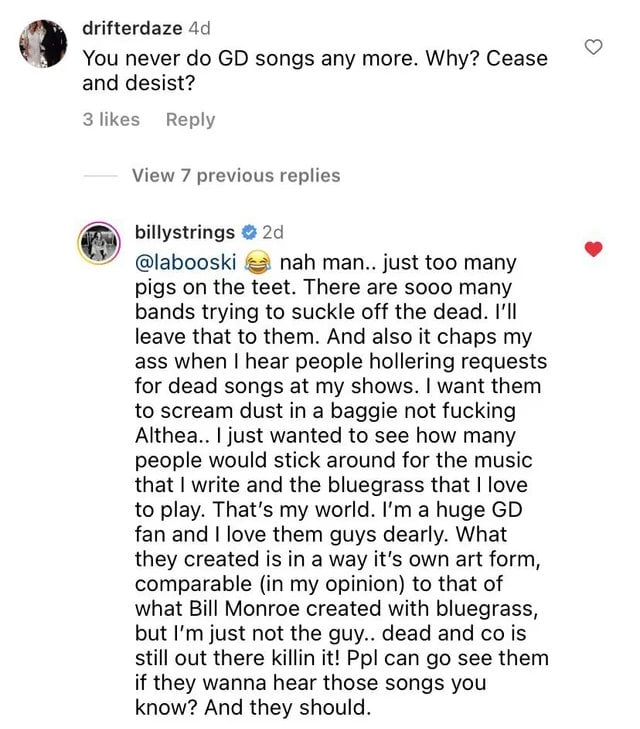640x729 pixels.
Task: Tap the laughing-crying emoji in the reply
Action: 257,263
